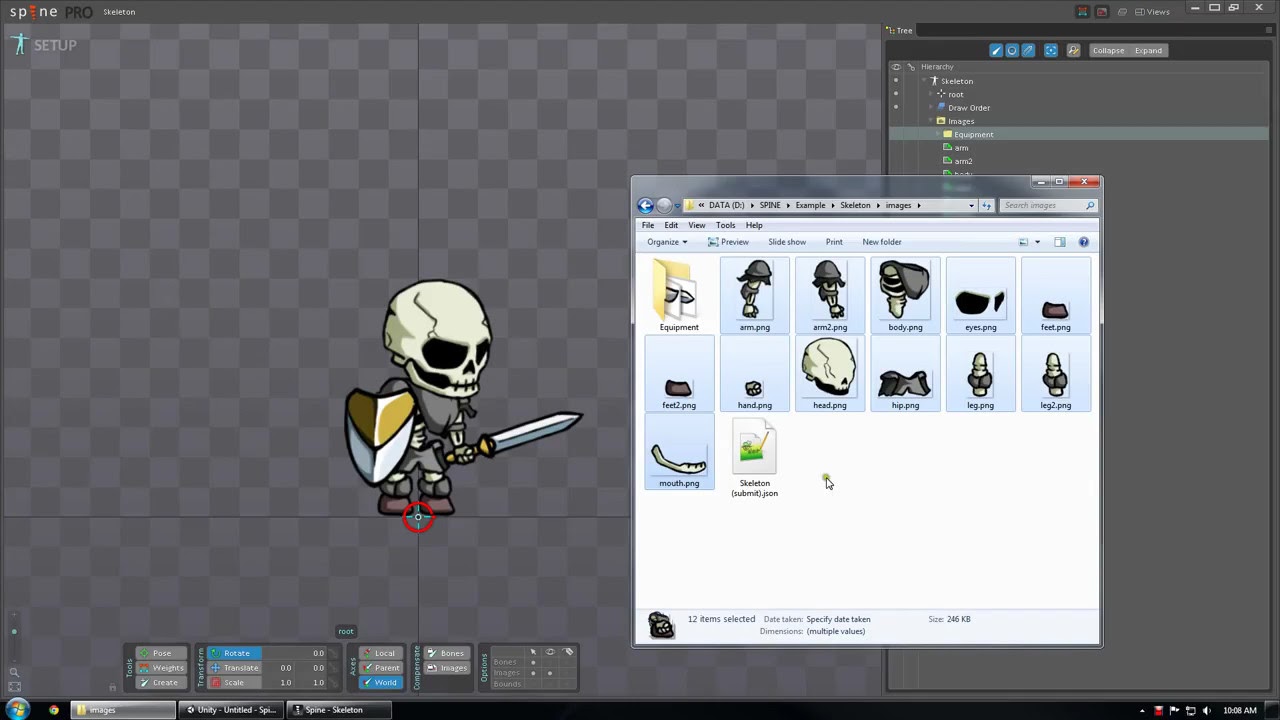The height and width of the screenshot is (720, 1280).
Task: Collapse the Images node in Hierarchy
Action: (x=930, y=121)
